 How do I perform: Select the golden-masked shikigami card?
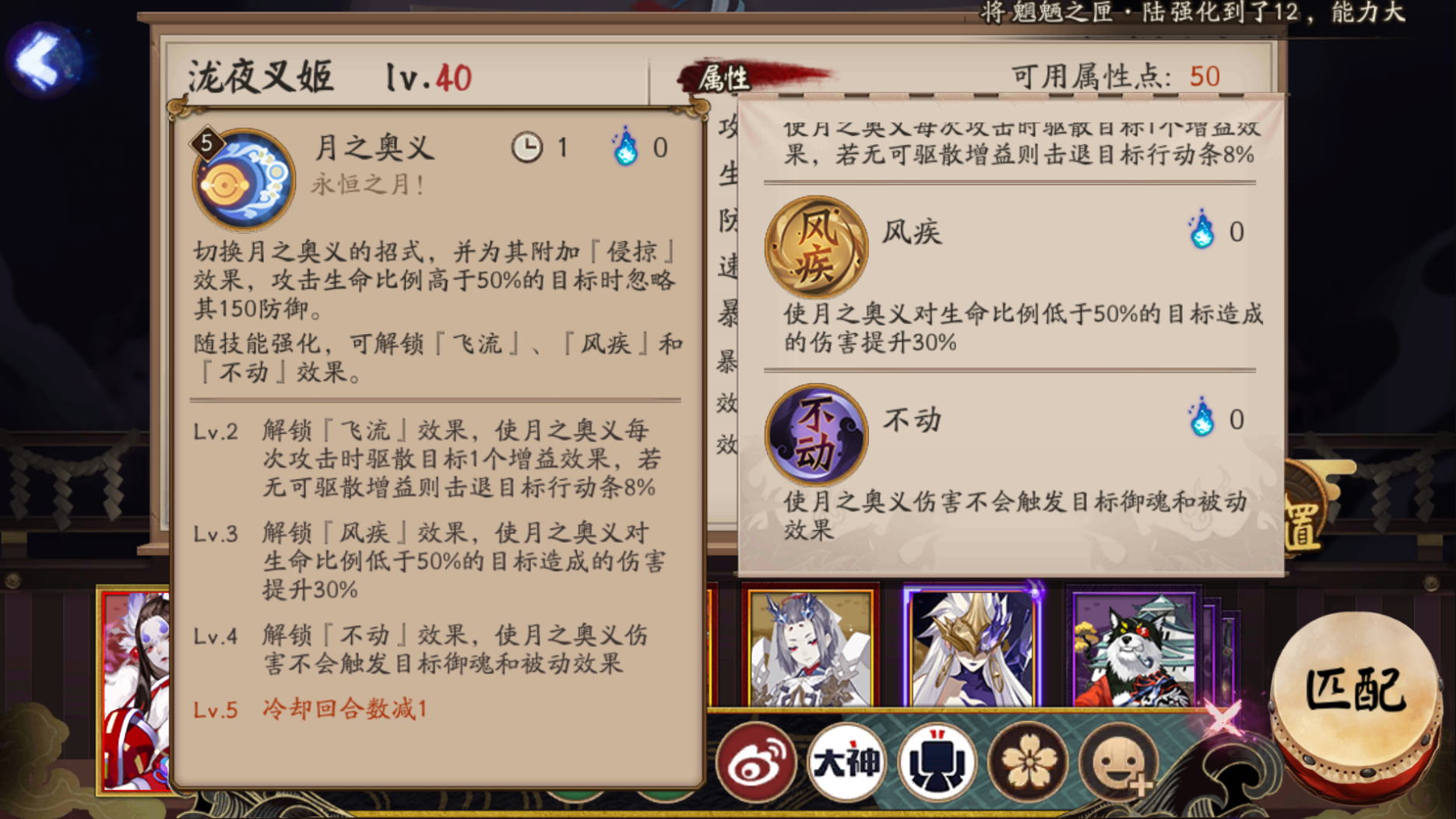tap(972, 646)
